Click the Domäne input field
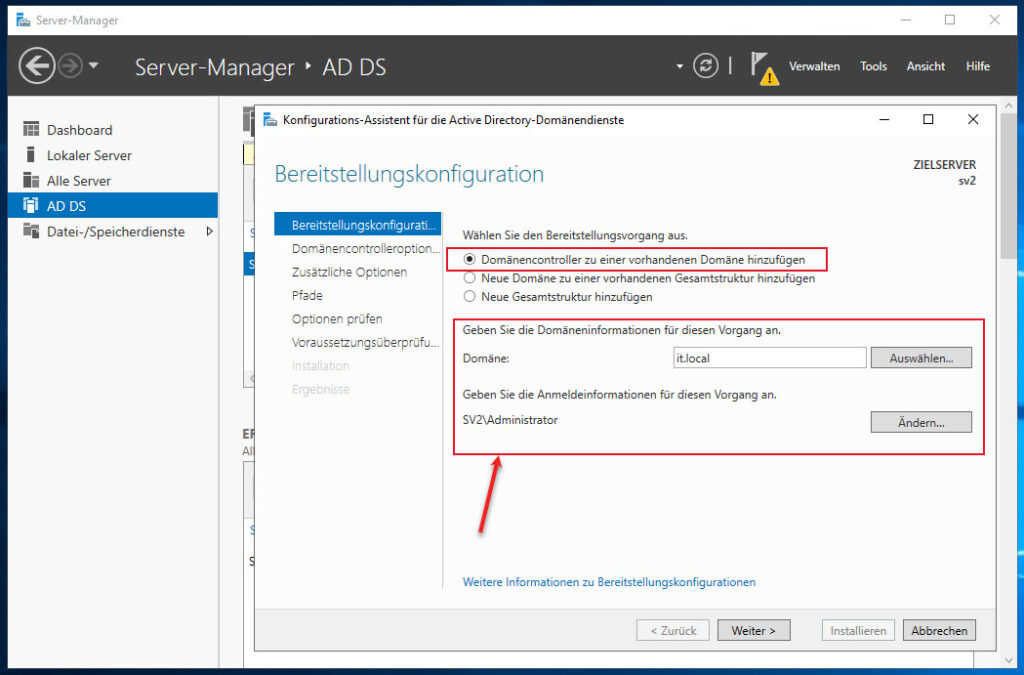This screenshot has height=675, width=1024. pos(769,358)
